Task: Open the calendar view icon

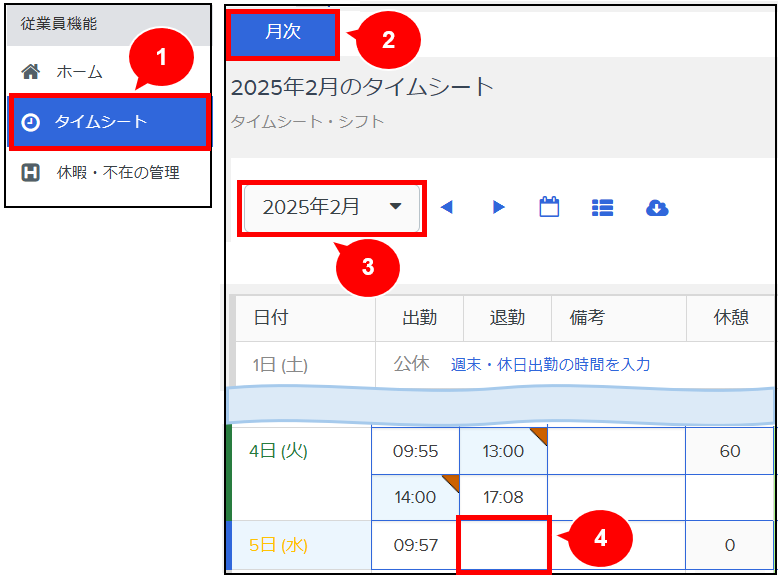Action: pyautogui.click(x=549, y=207)
